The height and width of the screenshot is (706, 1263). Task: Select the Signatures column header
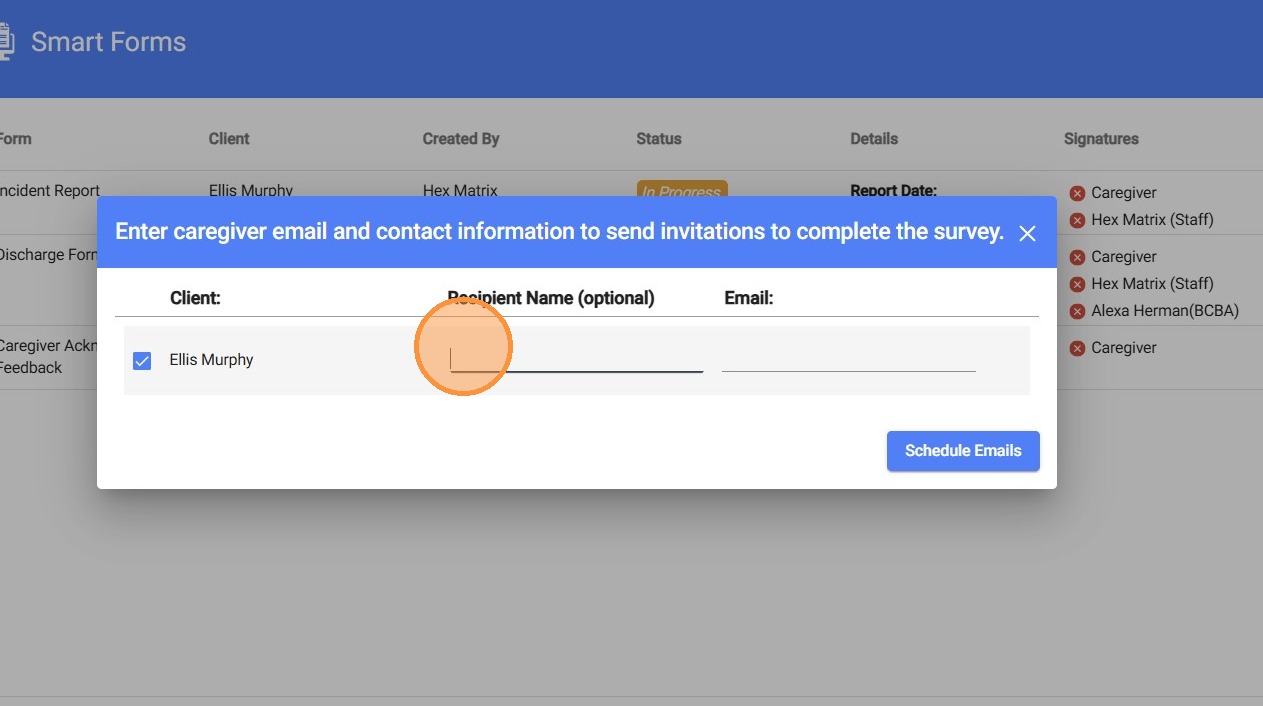click(1101, 139)
